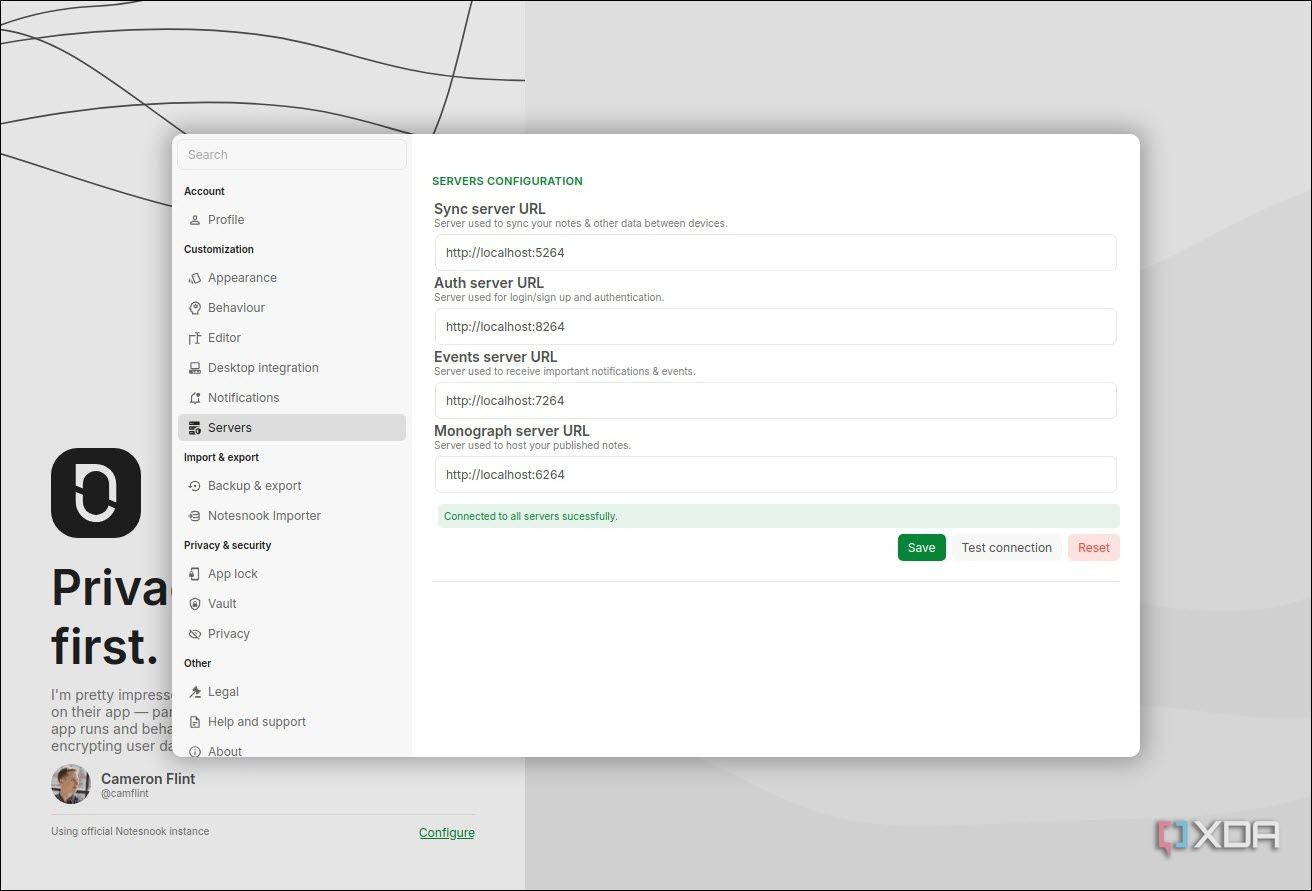Viewport: 1312px width, 891px height.
Task: Click the Help and support document icon
Action: pyautogui.click(x=195, y=722)
